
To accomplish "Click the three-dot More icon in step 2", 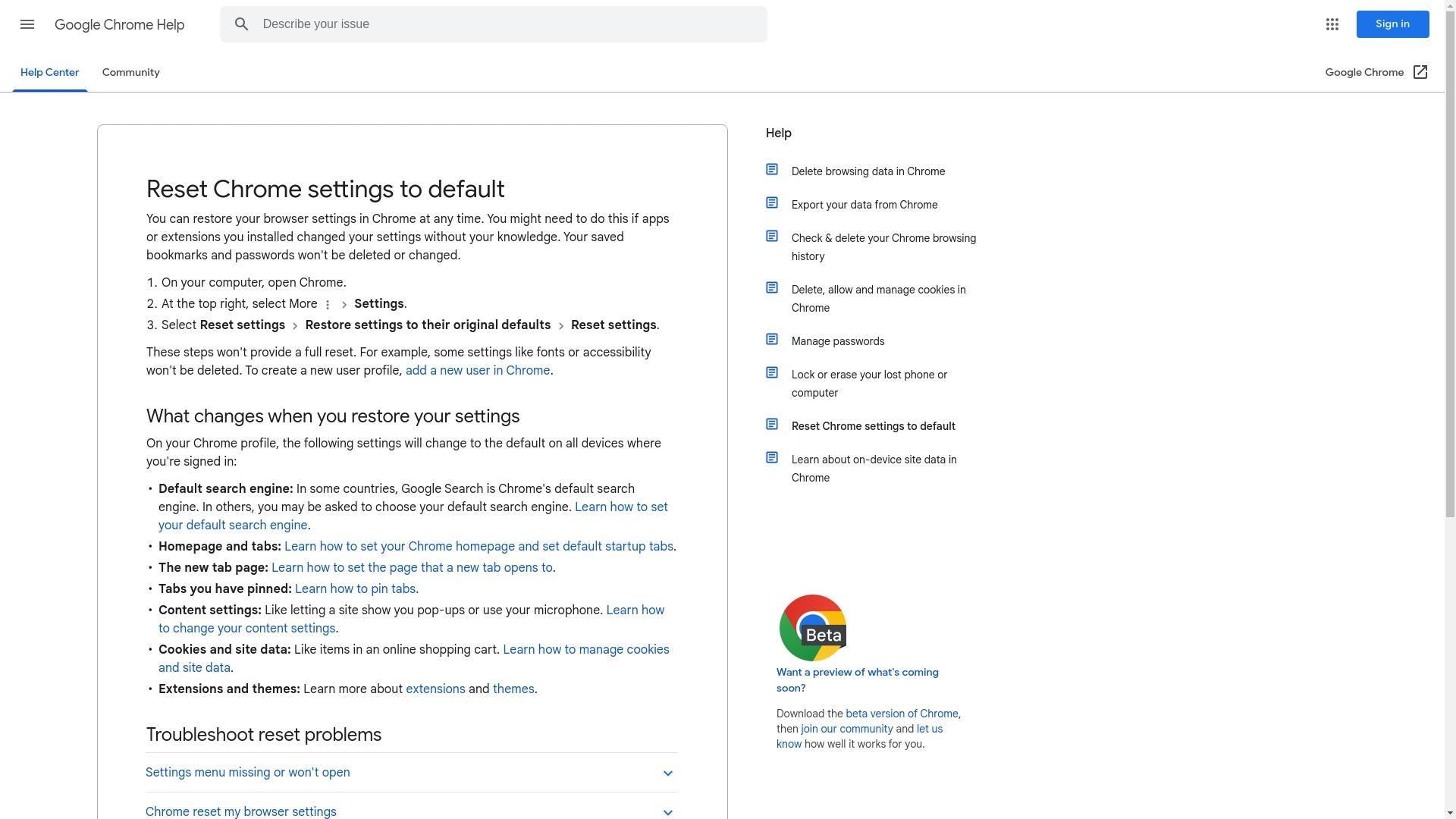I will point(328,305).
